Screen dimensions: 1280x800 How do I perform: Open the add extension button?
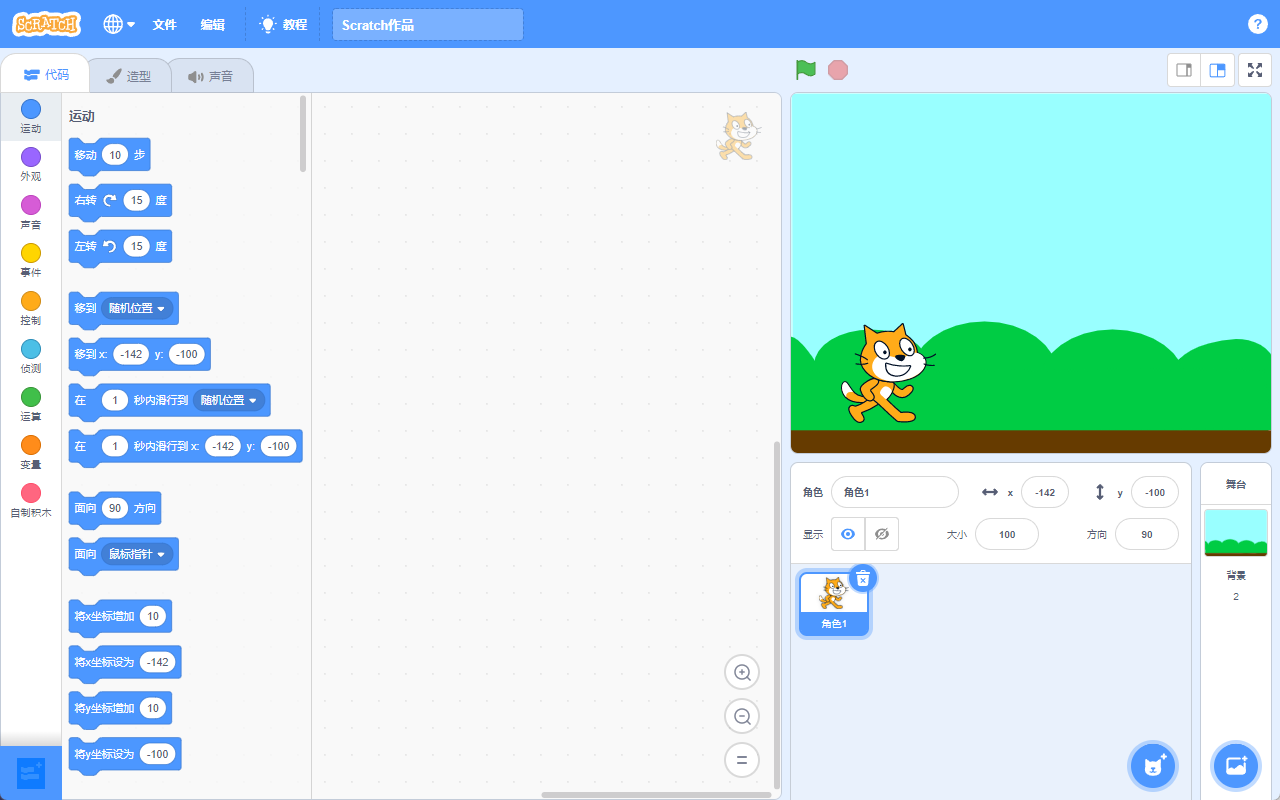tap(31, 772)
